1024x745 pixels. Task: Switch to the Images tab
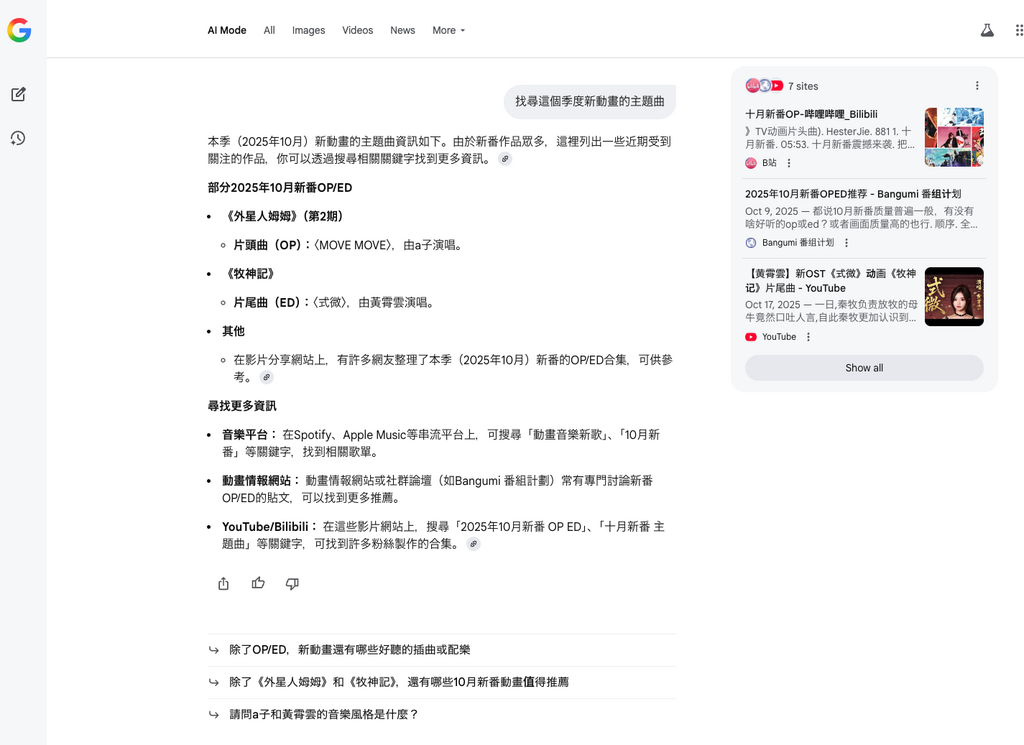coord(308,31)
